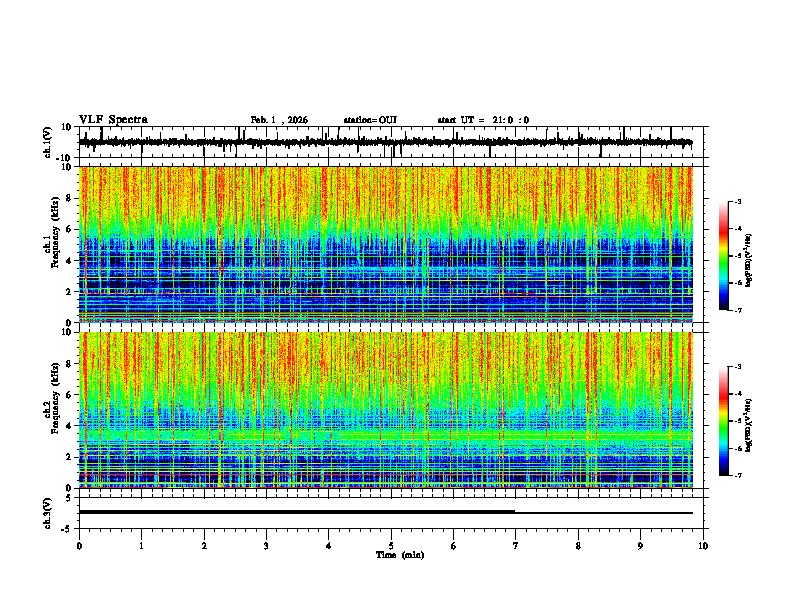This screenshot has height=612, width=792.
Task: Select the "Feb. 1 , 2026" date text
Action: tap(279, 120)
